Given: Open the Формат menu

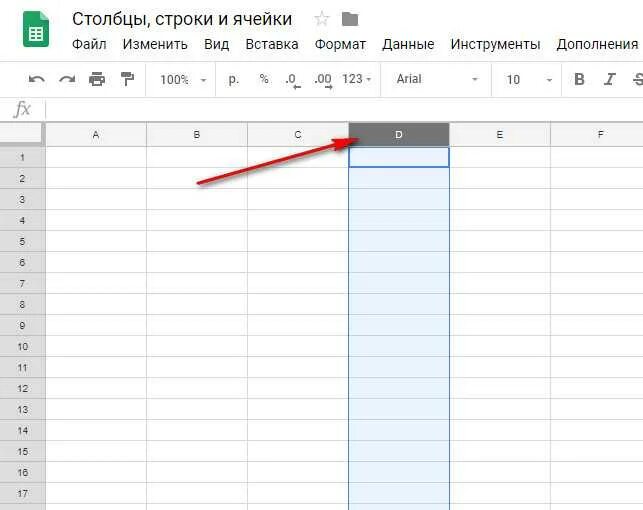Looking at the screenshot, I should (x=340, y=44).
